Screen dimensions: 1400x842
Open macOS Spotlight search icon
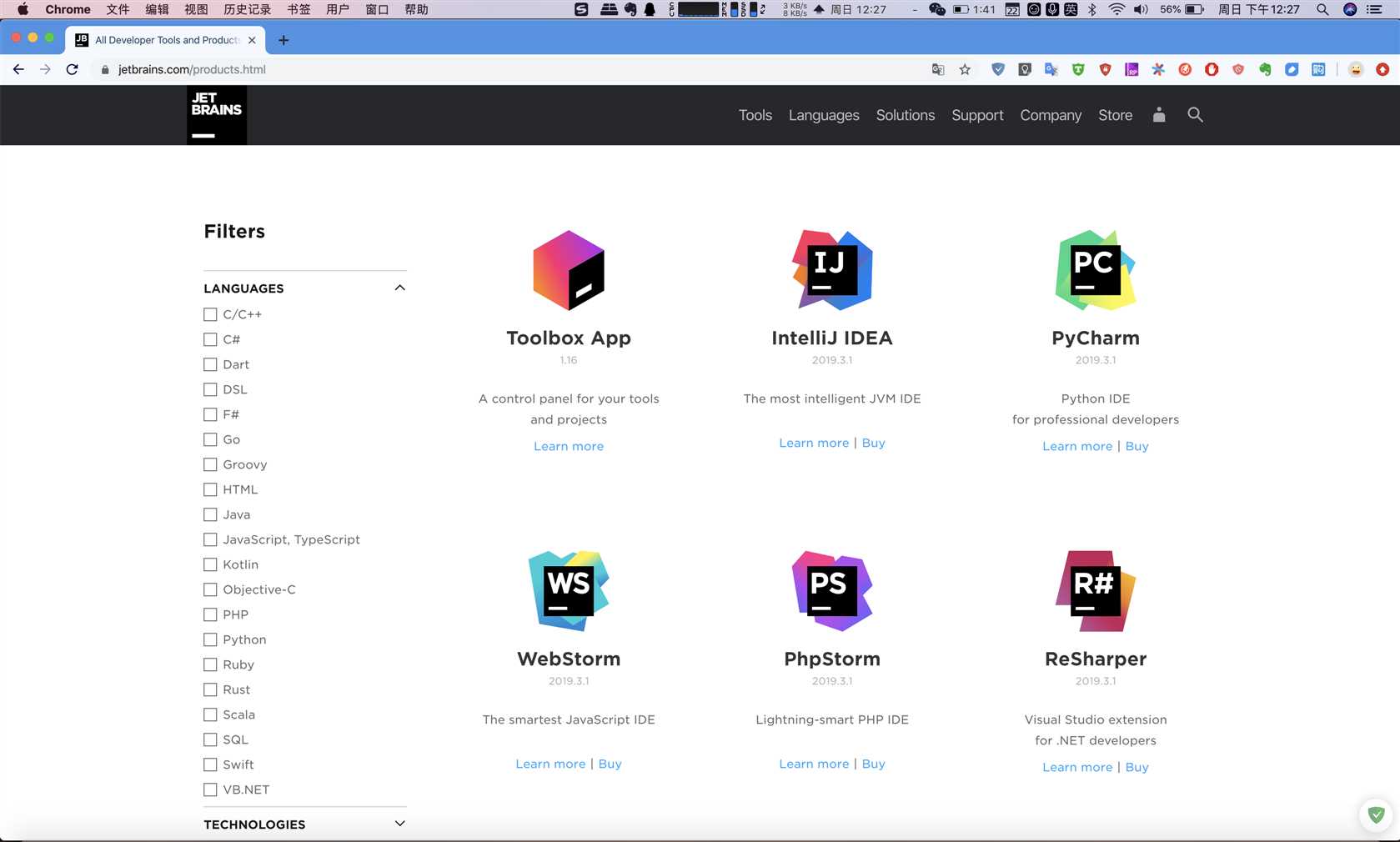(x=1322, y=9)
